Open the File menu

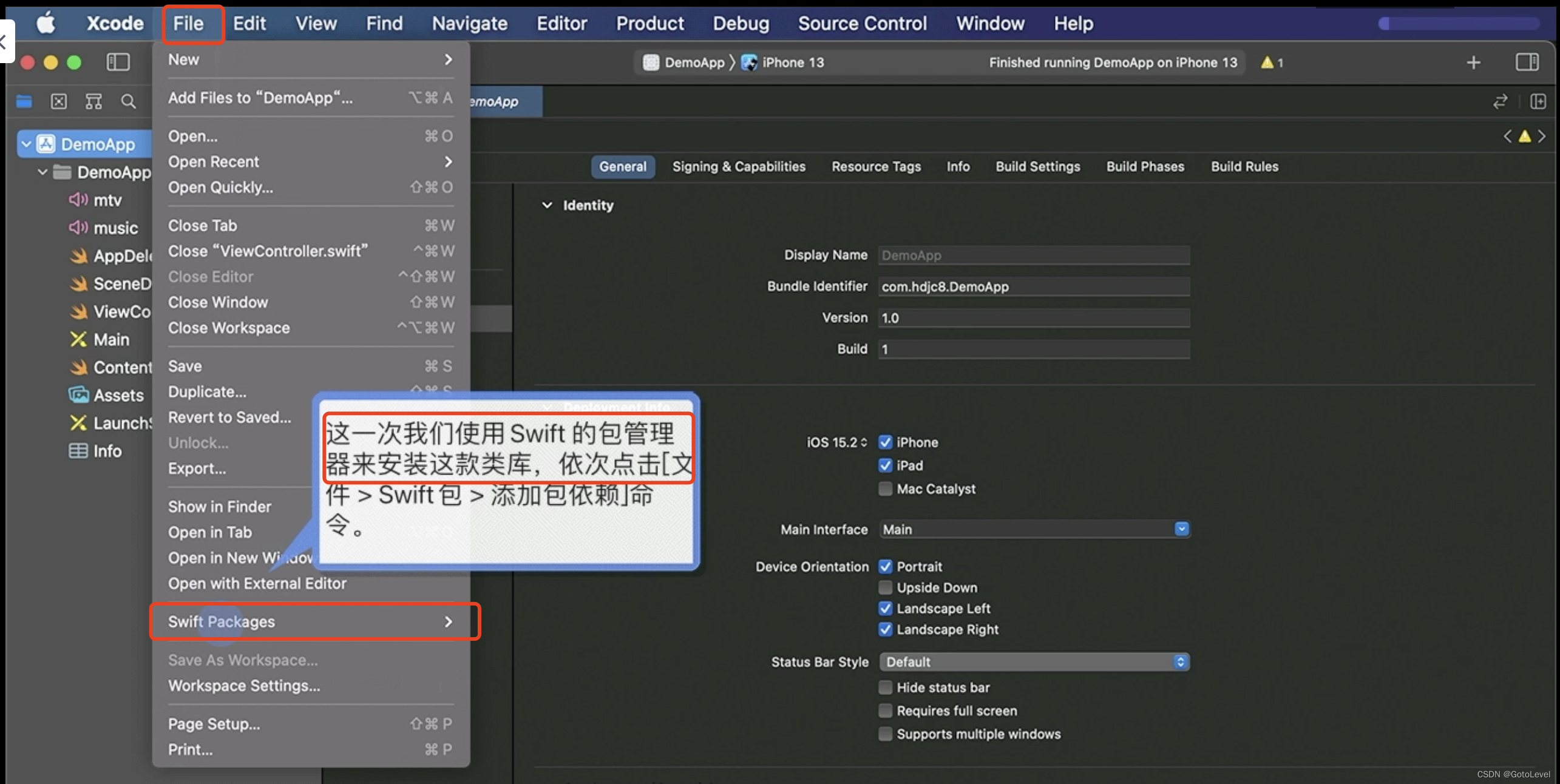click(x=188, y=24)
